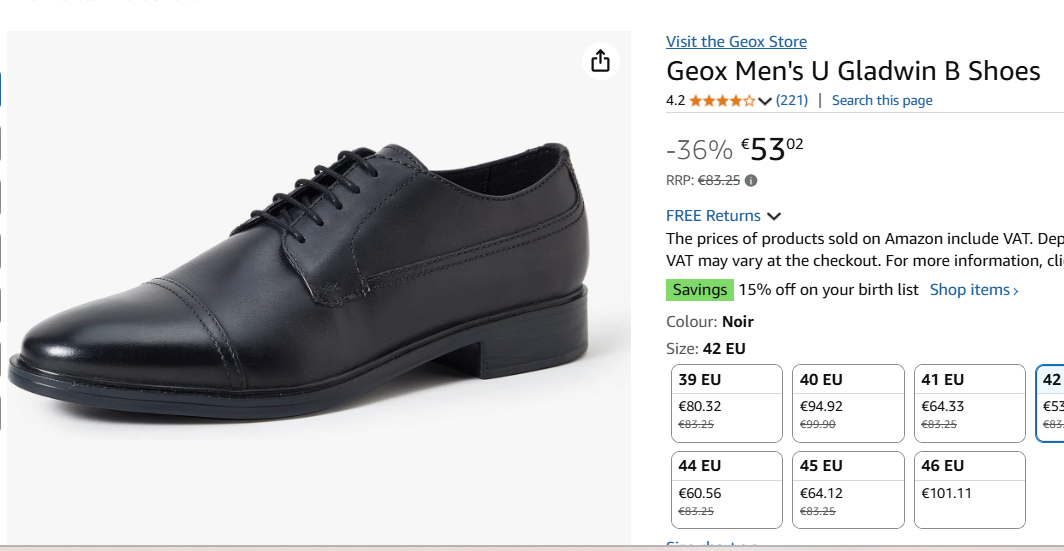Follow the Shop items link
Screen dimensions: 1064x551
point(974,290)
